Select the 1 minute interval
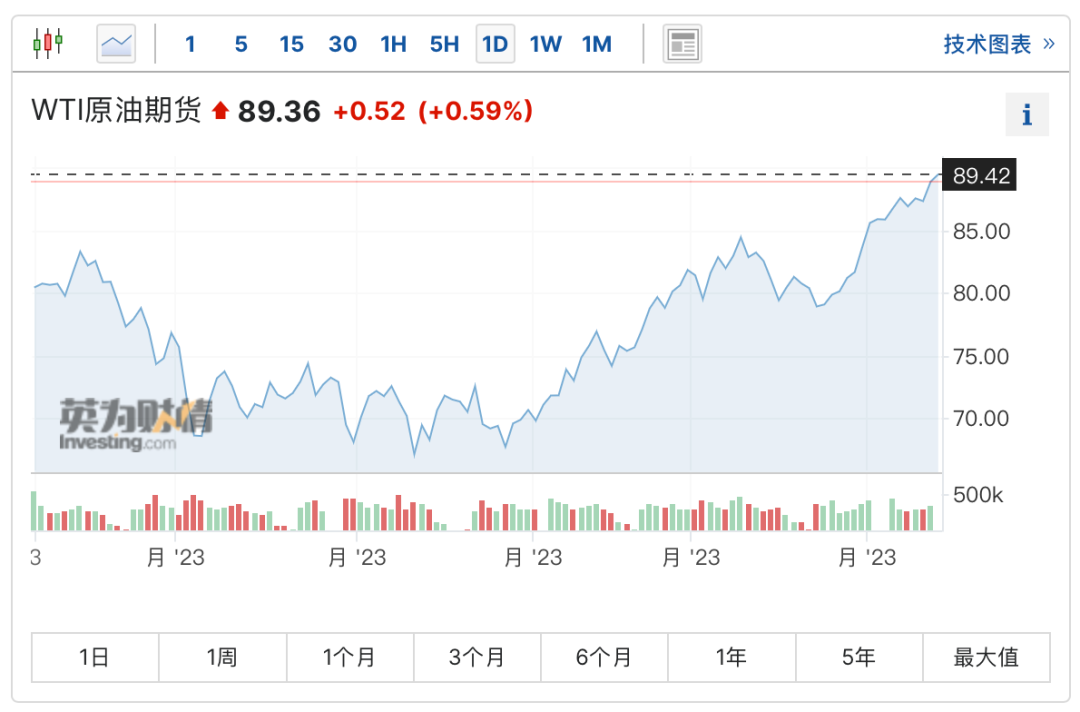 (x=190, y=44)
